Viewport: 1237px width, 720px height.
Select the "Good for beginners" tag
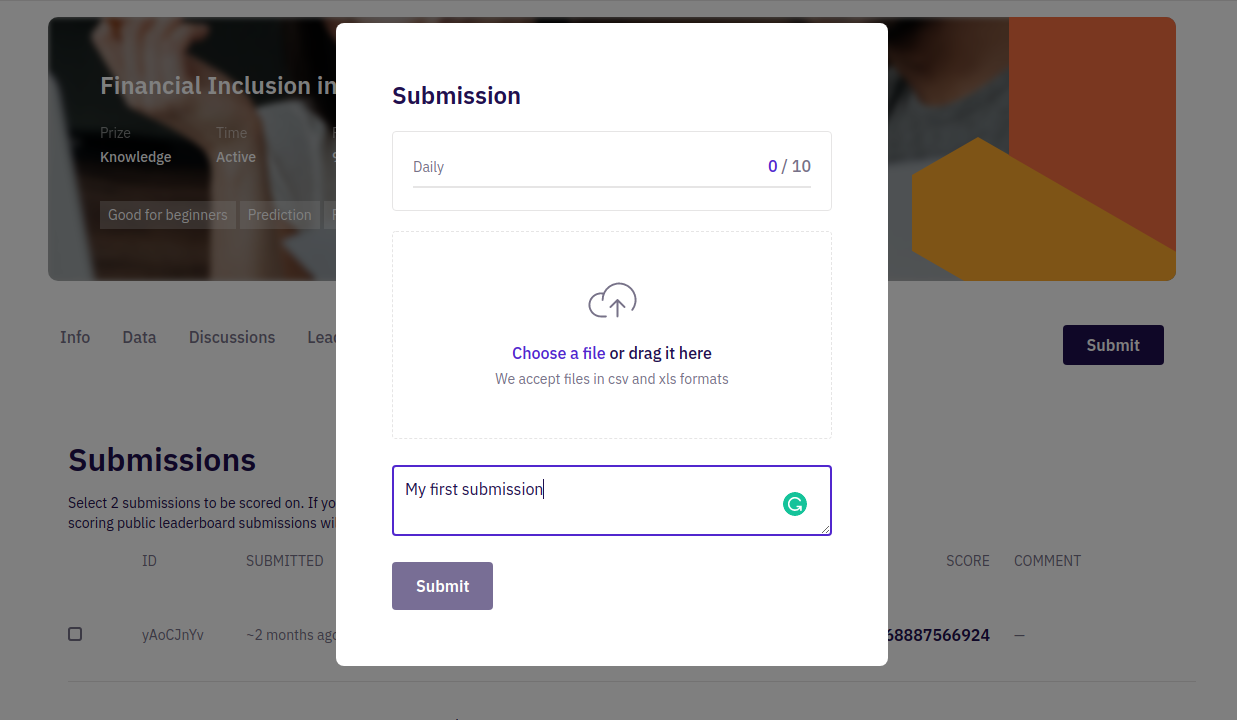[168, 215]
